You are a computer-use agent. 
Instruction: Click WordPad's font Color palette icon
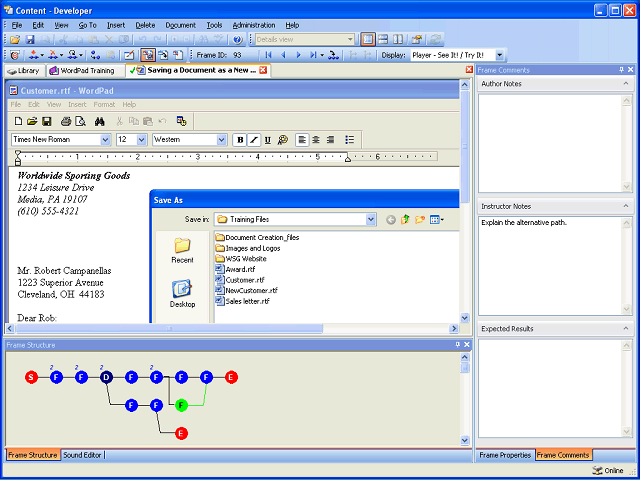point(282,140)
